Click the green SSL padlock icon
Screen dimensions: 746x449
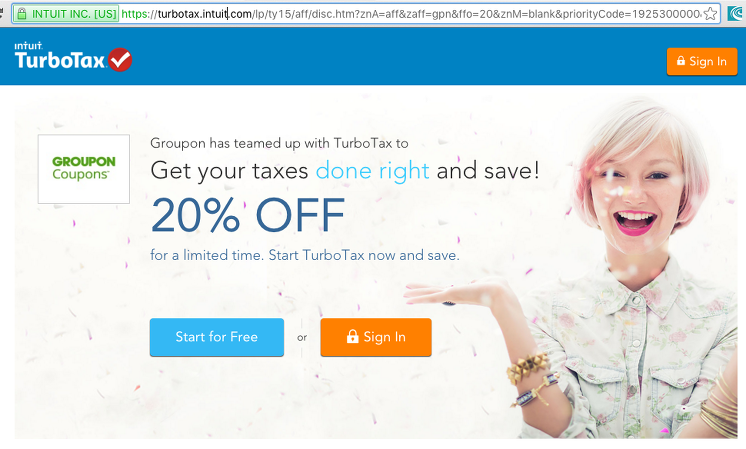point(21,14)
